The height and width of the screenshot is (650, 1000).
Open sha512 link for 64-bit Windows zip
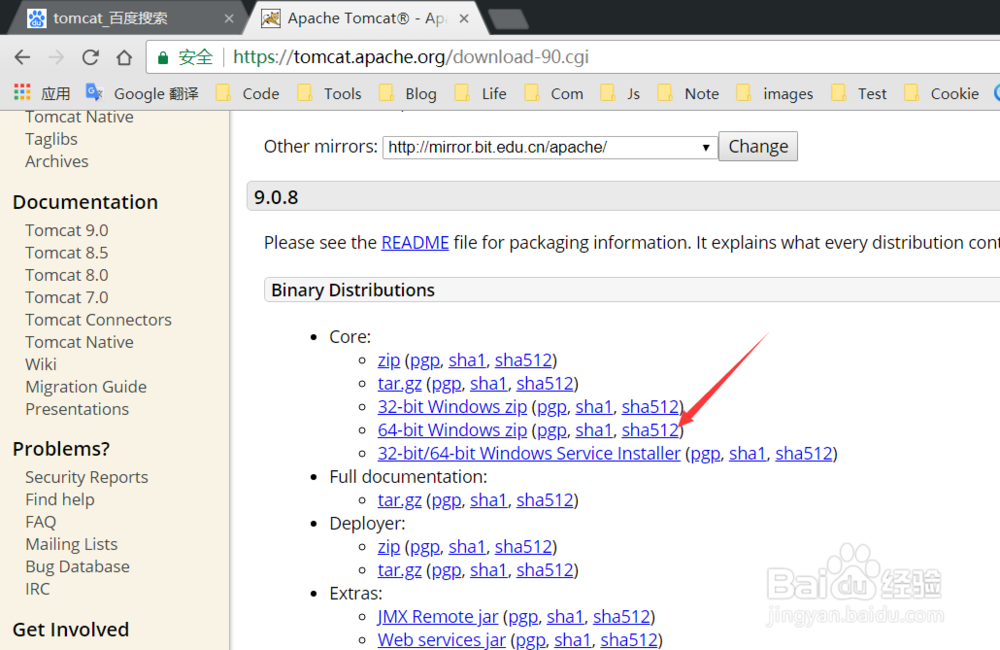pos(650,431)
